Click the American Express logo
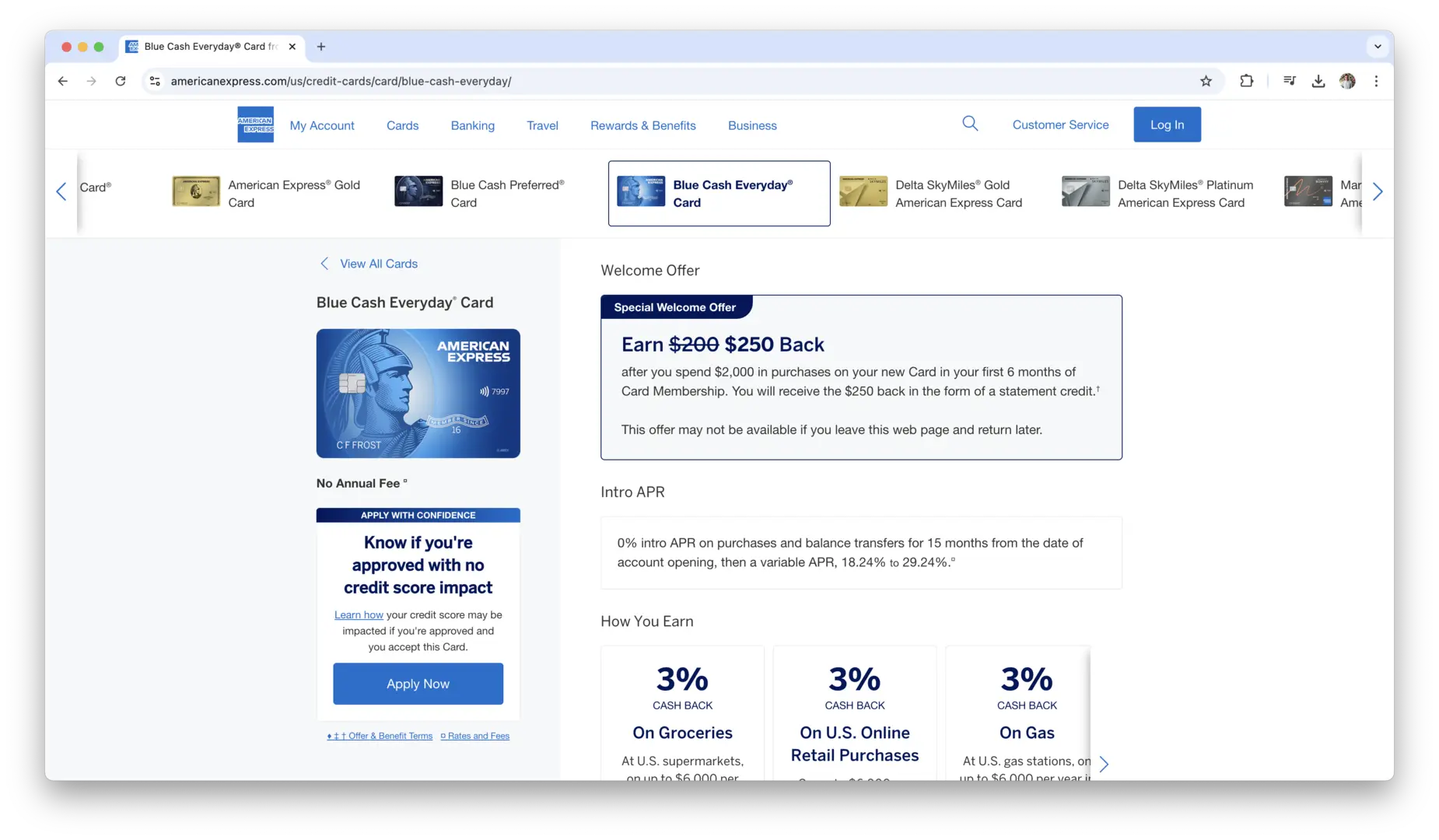 pos(255,124)
